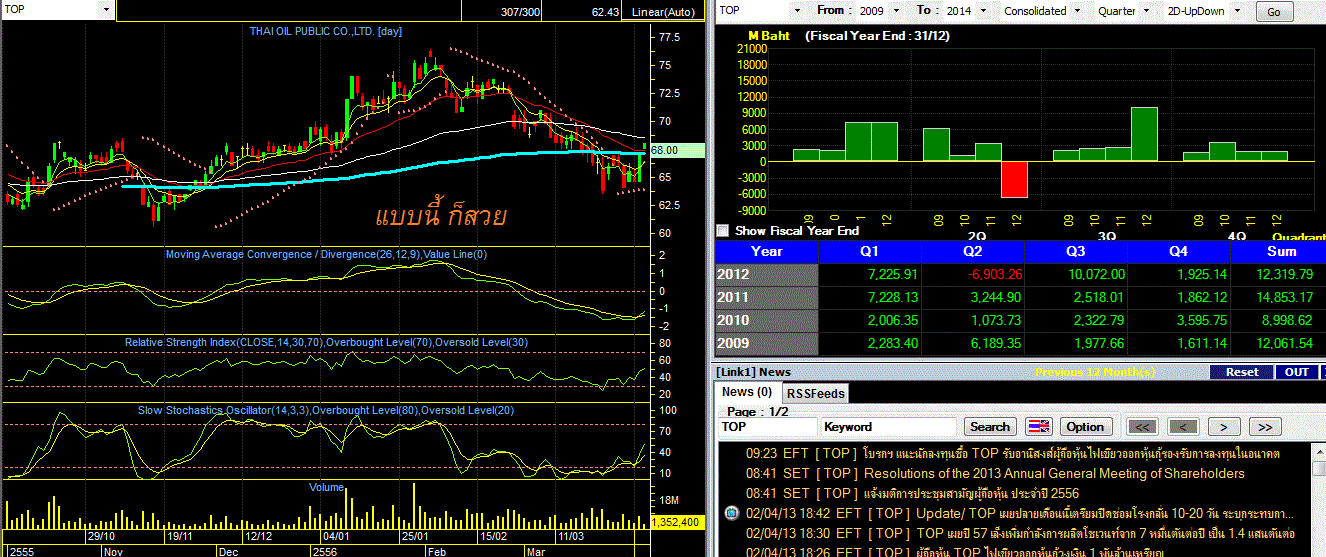Viewport: 1326px width, 557px height.
Task: Go to previous news page (<)
Action: point(1183,427)
